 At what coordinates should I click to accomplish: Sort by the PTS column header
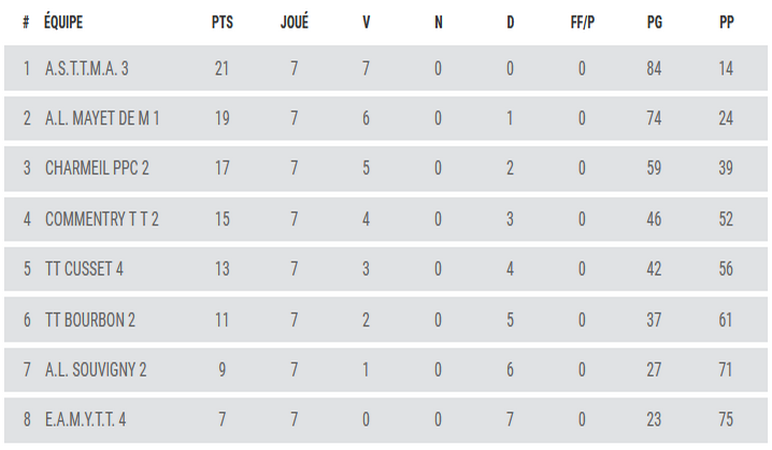pyautogui.click(x=223, y=22)
